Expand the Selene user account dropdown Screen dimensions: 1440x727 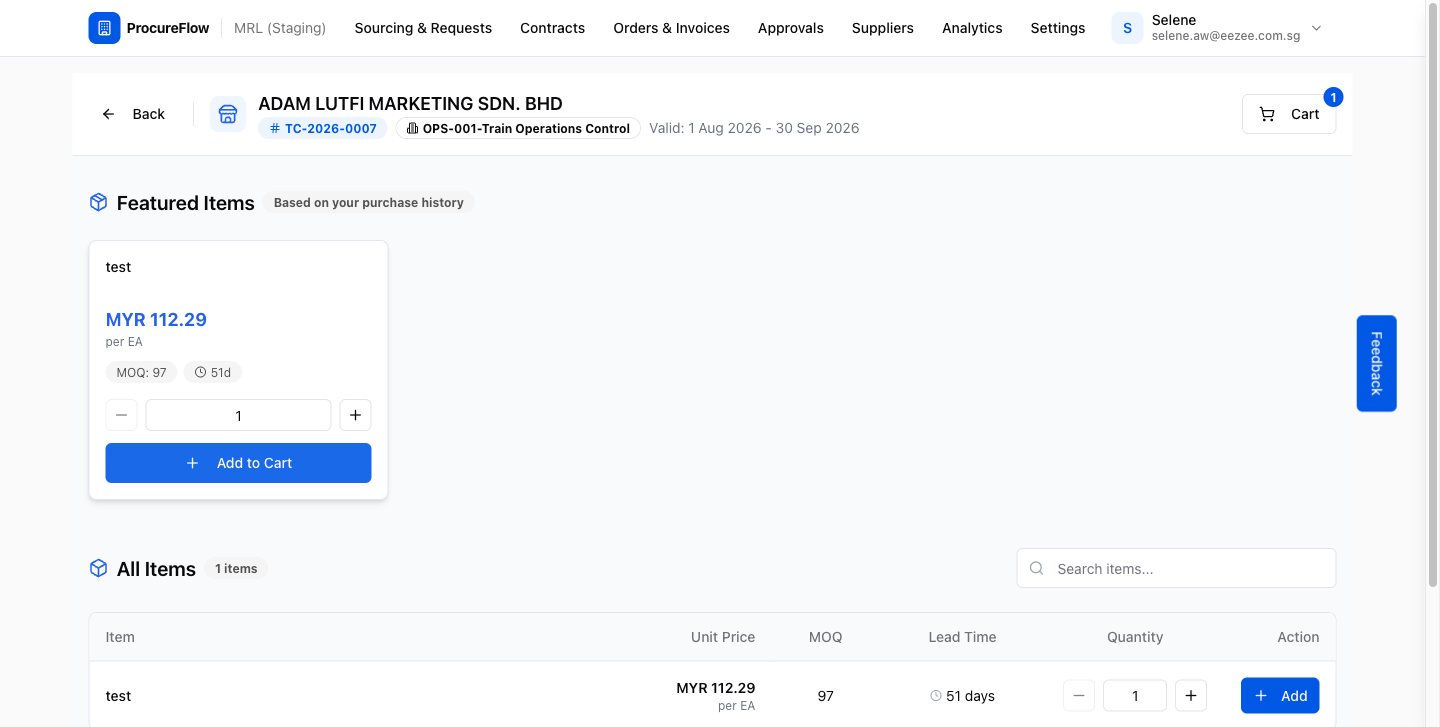pyautogui.click(x=1316, y=28)
